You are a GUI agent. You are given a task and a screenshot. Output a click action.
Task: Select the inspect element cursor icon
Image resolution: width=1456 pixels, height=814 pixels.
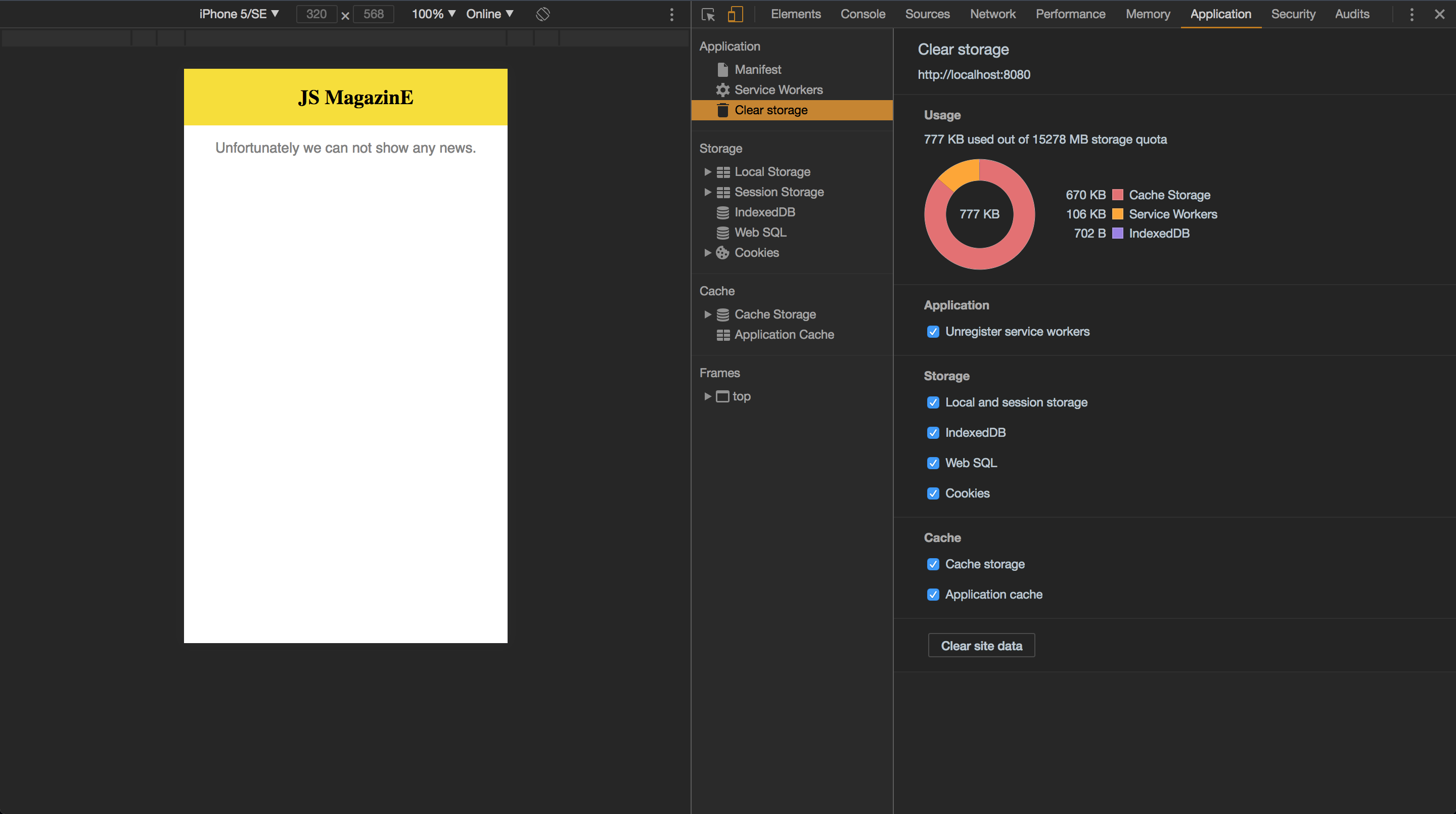(707, 14)
